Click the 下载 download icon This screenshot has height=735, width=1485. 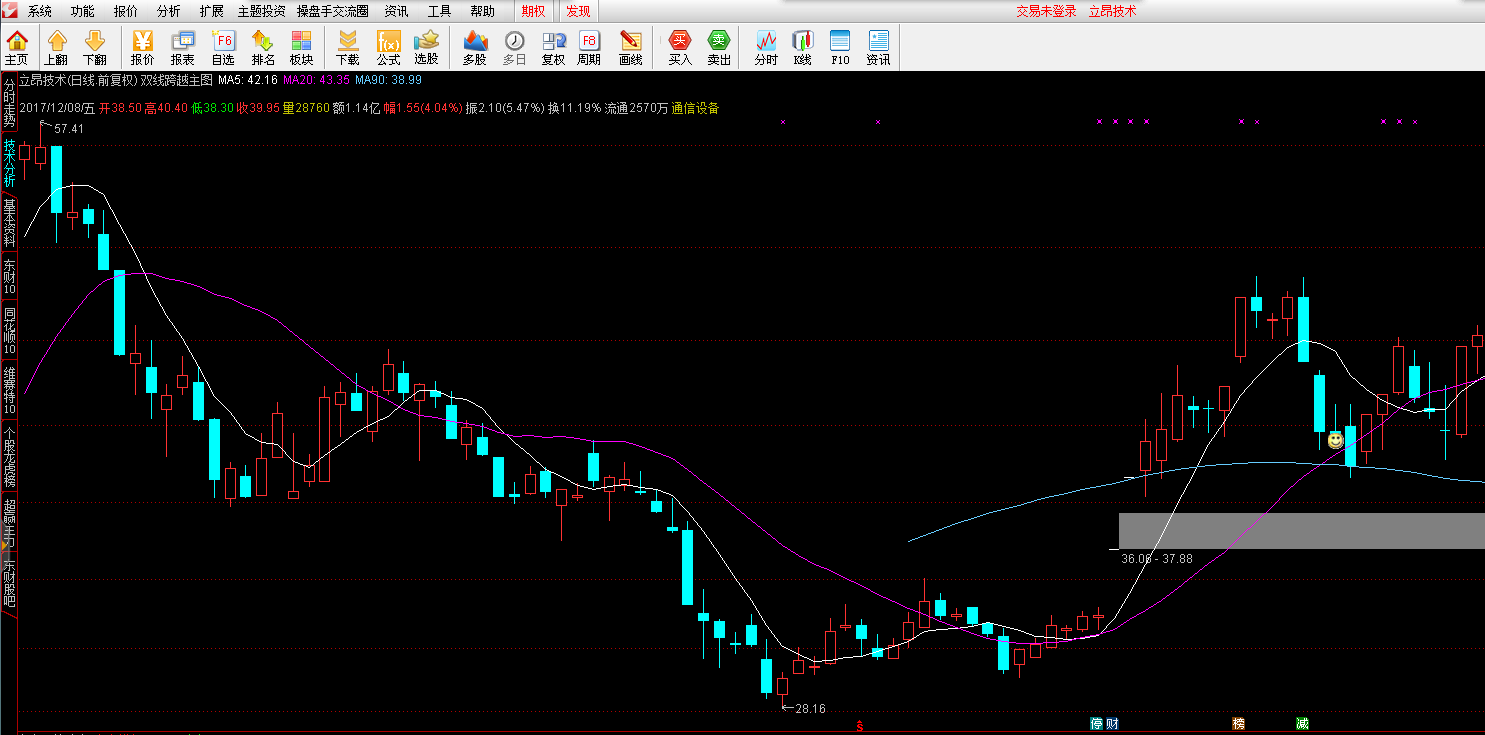(x=348, y=47)
